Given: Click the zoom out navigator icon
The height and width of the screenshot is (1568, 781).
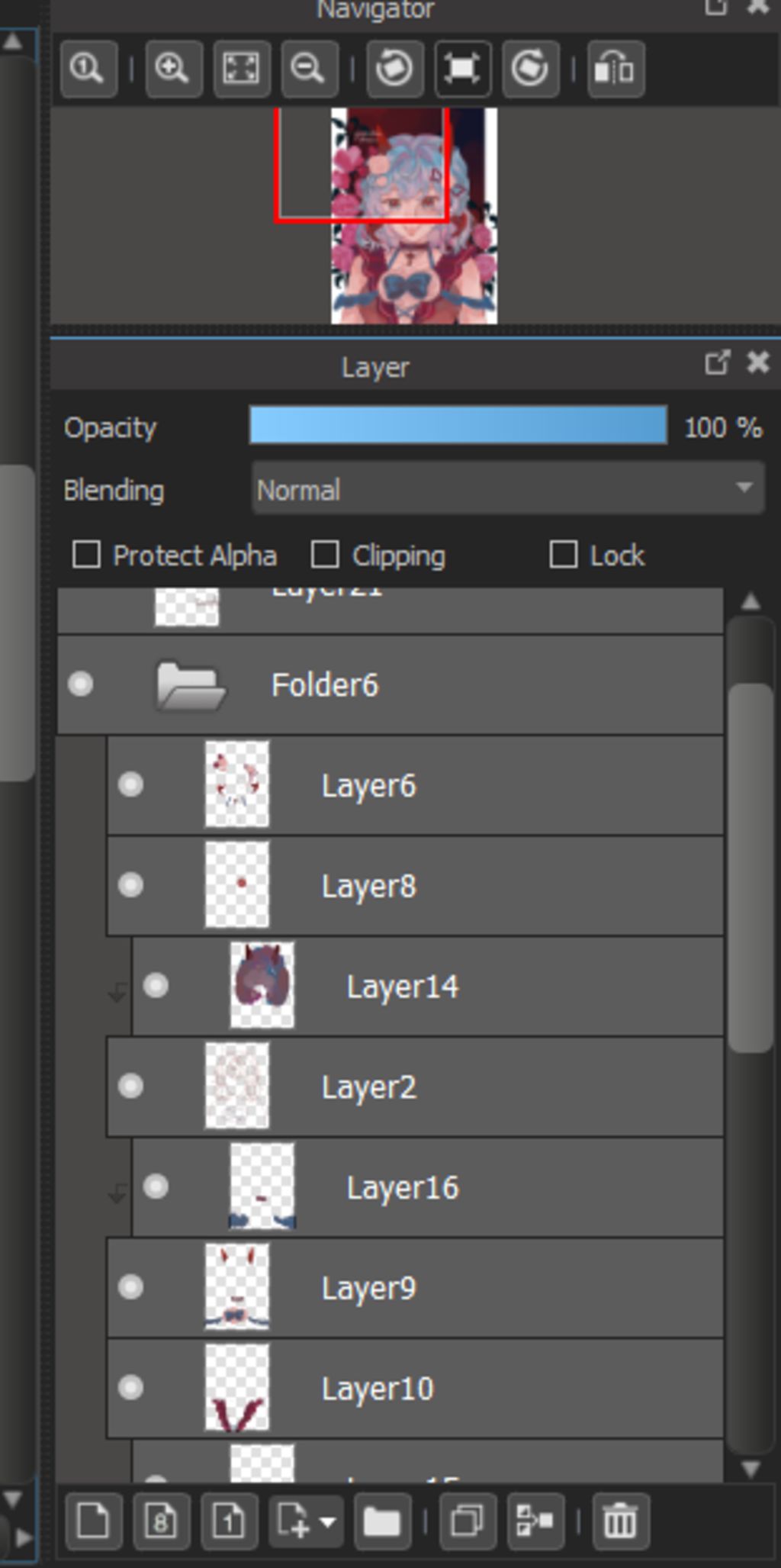Looking at the screenshot, I should [x=309, y=69].
